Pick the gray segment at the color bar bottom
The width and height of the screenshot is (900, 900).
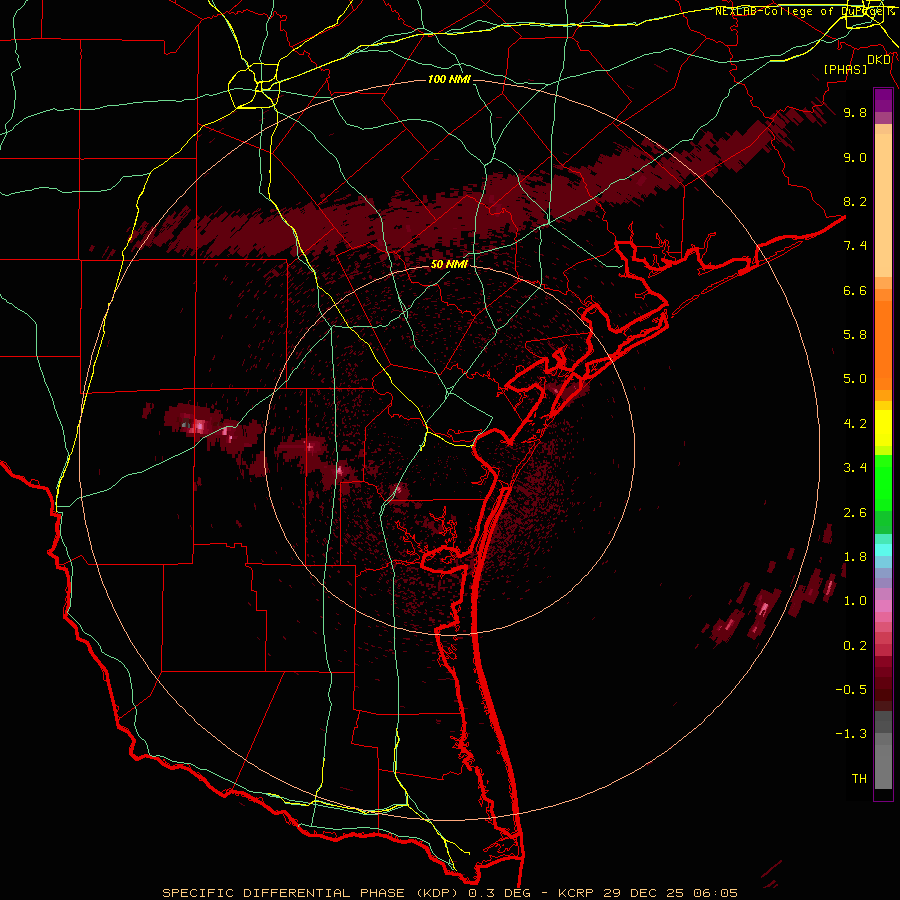883,766
